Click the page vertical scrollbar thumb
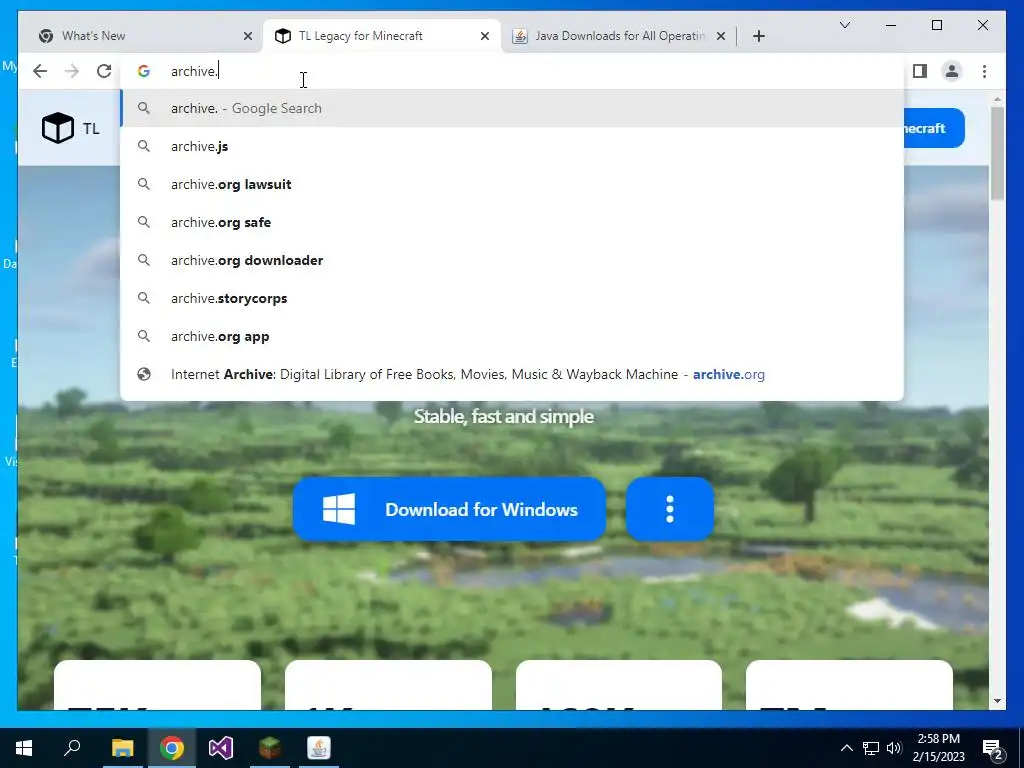Image resolution: width=1024 pixels, height=768 pixels. tap(997, 153)
